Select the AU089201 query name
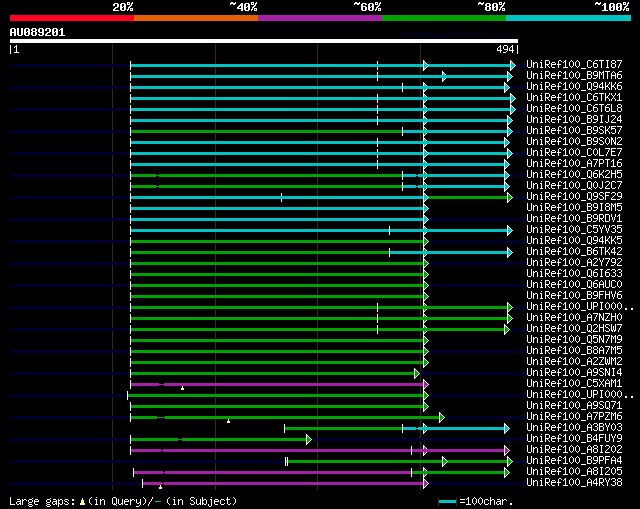 click(37, 32)
